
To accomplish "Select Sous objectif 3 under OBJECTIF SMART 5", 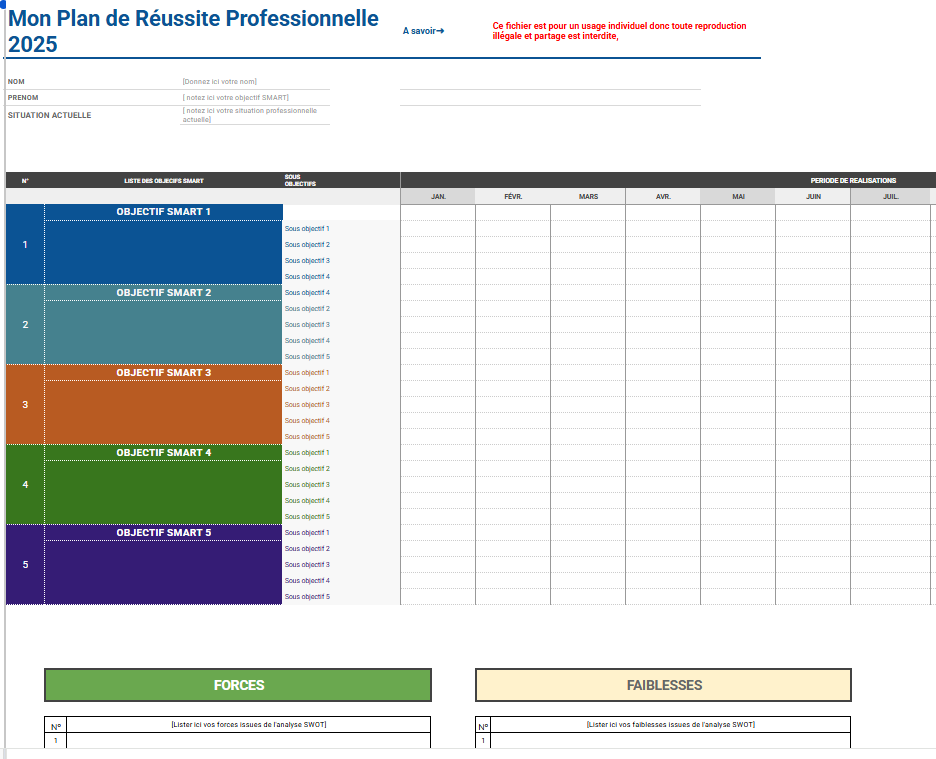I will tap(306, 564).
